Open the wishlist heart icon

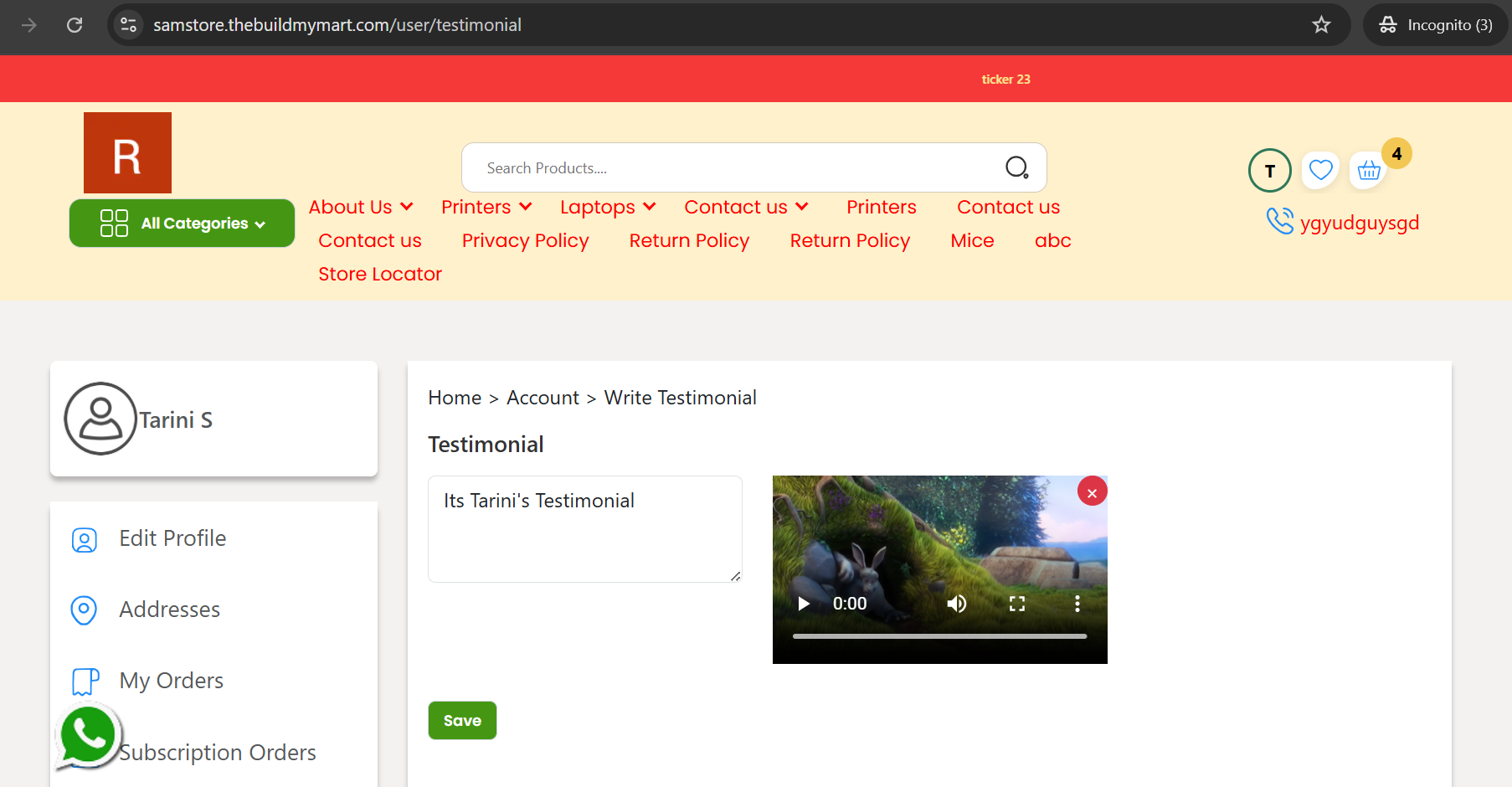(x=1320, y=170)
